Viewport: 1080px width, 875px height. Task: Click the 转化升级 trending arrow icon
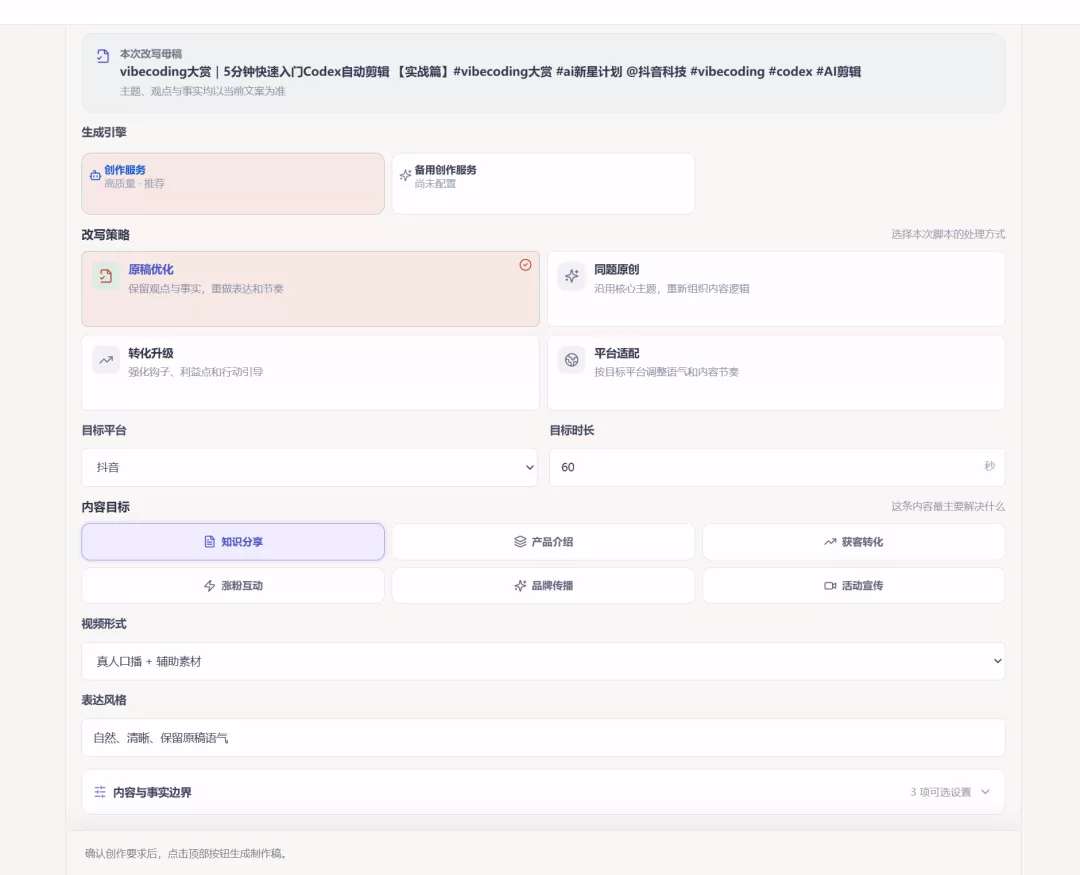point(105,360)
